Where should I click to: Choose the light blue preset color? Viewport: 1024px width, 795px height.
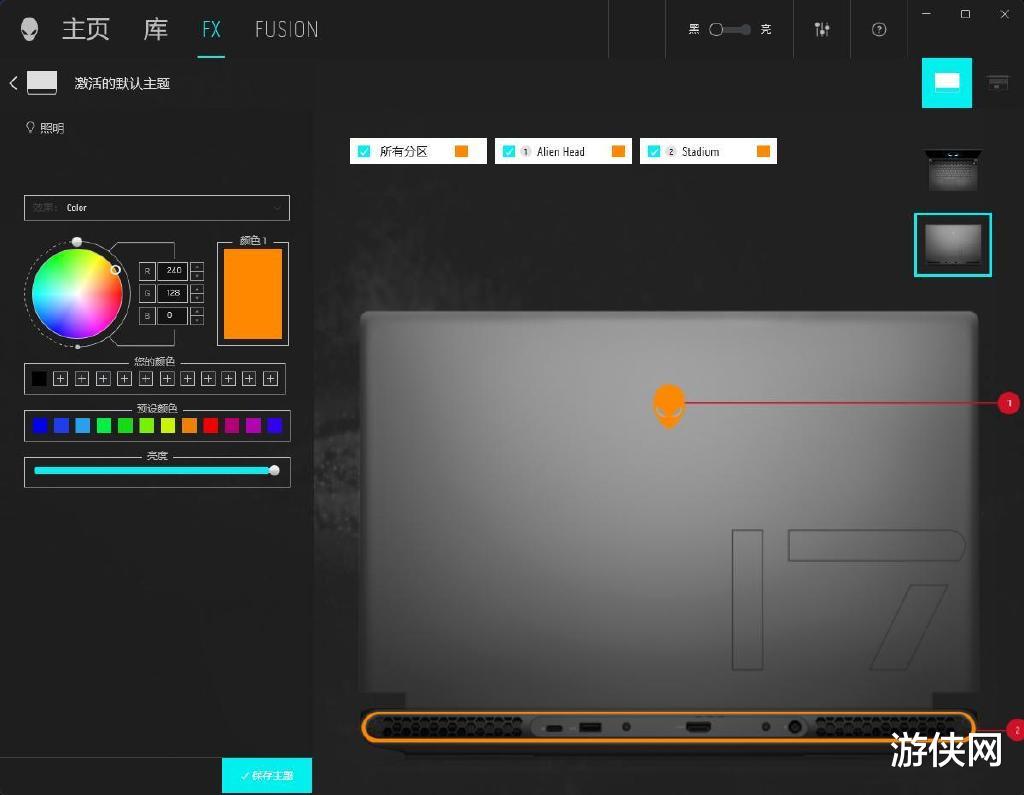coord(83,426)
